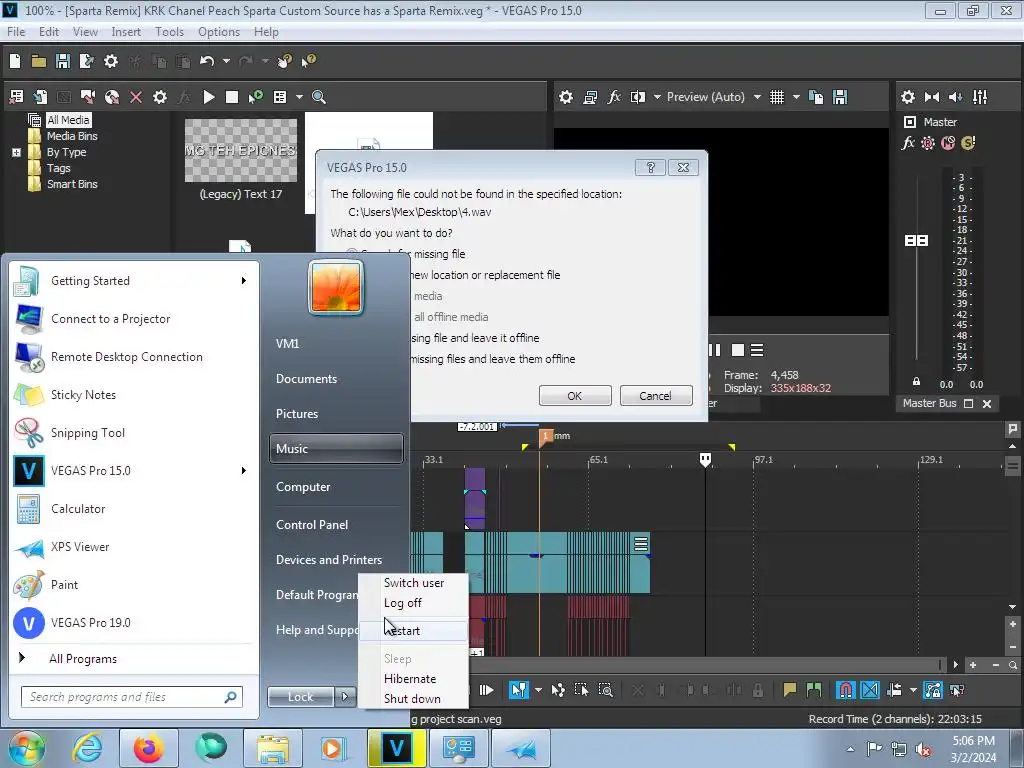Open Overlays grid dropdown arrow
The image size is (1024, 768).
pos(796,97)
